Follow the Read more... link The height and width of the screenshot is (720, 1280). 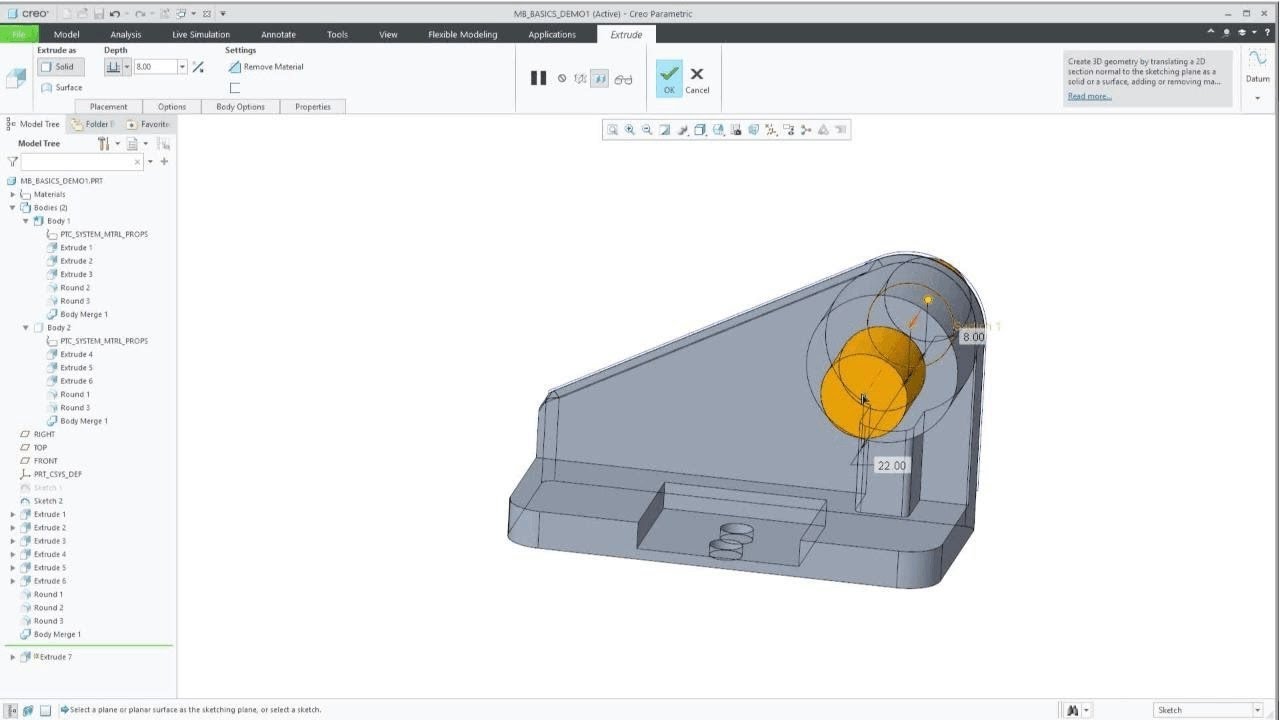(1089, 96)
